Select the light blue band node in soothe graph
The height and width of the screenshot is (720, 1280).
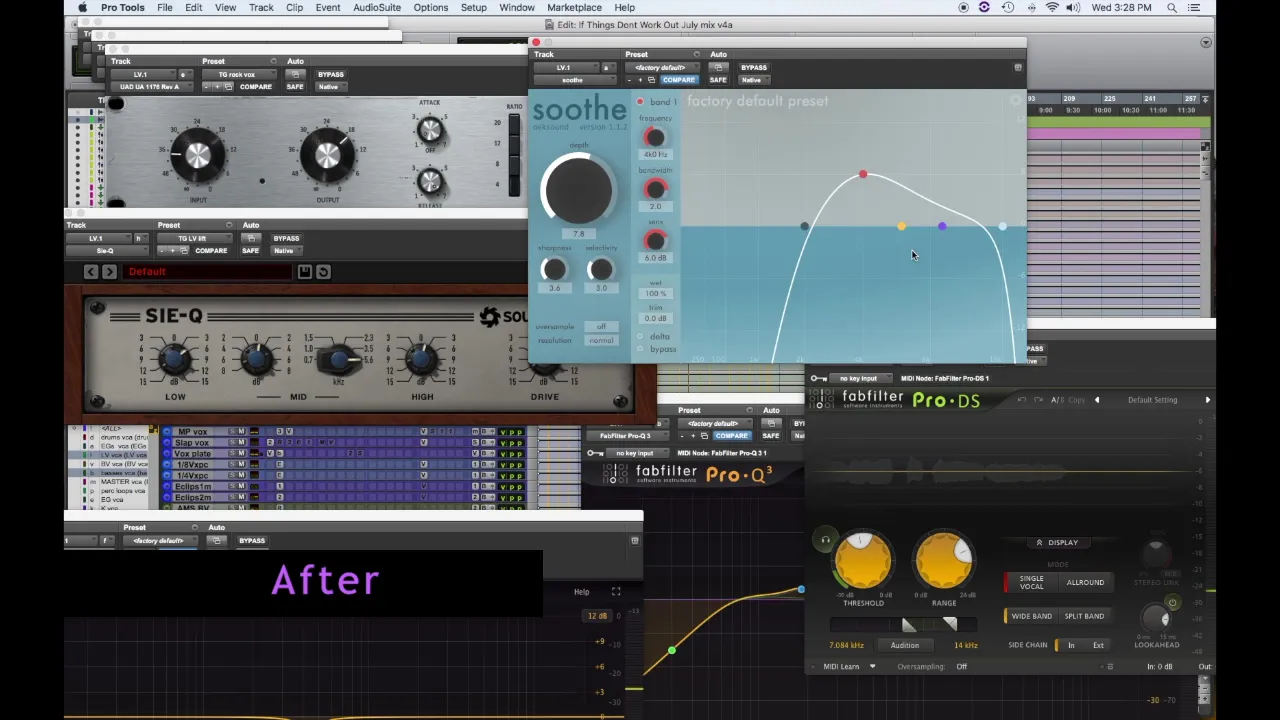pyautogui.click(x=1002, y=227)
